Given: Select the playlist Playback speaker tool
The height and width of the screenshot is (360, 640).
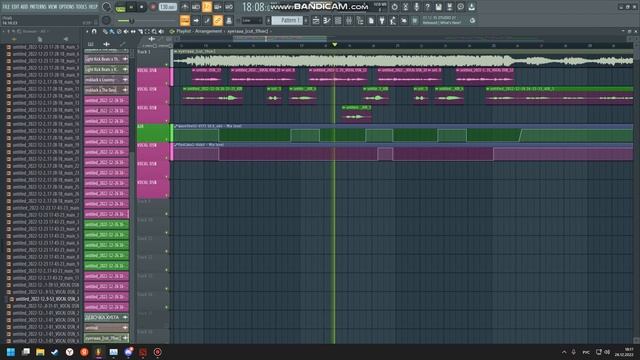Looking at the screenshot, I should click(161, 31).
